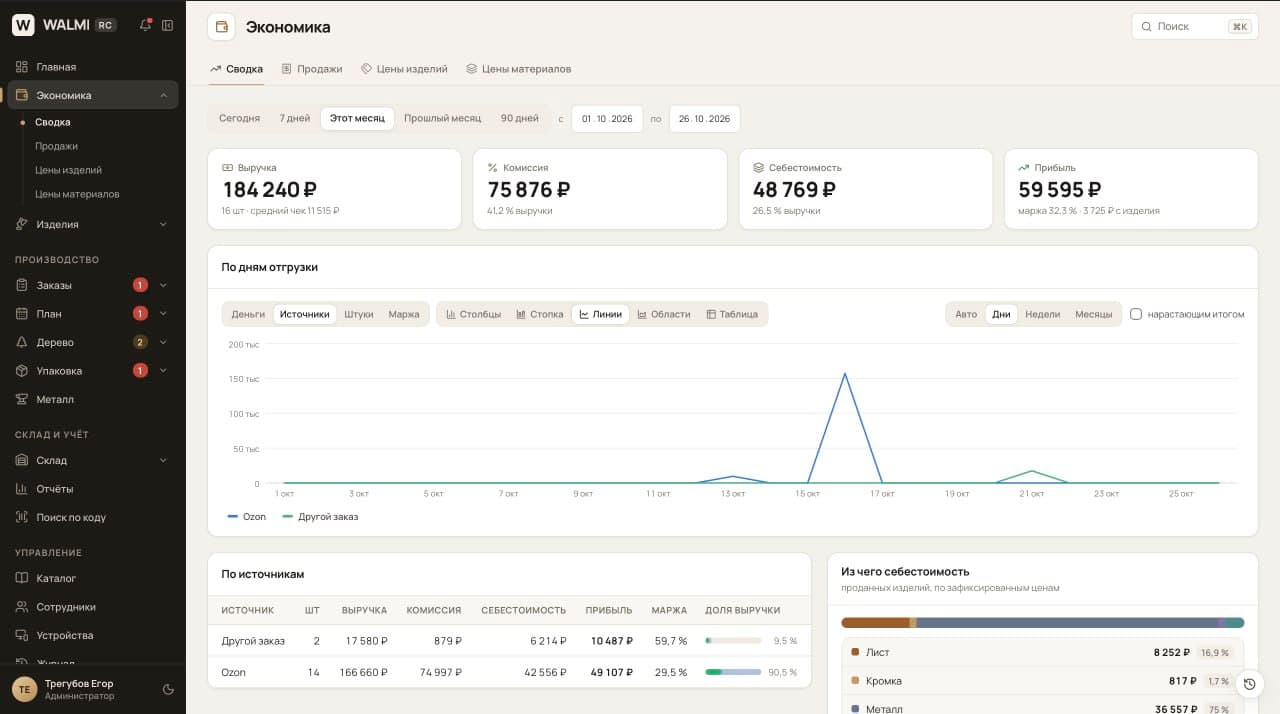
Task: Open Поиск по коду
Action: [x=93, y=517]
